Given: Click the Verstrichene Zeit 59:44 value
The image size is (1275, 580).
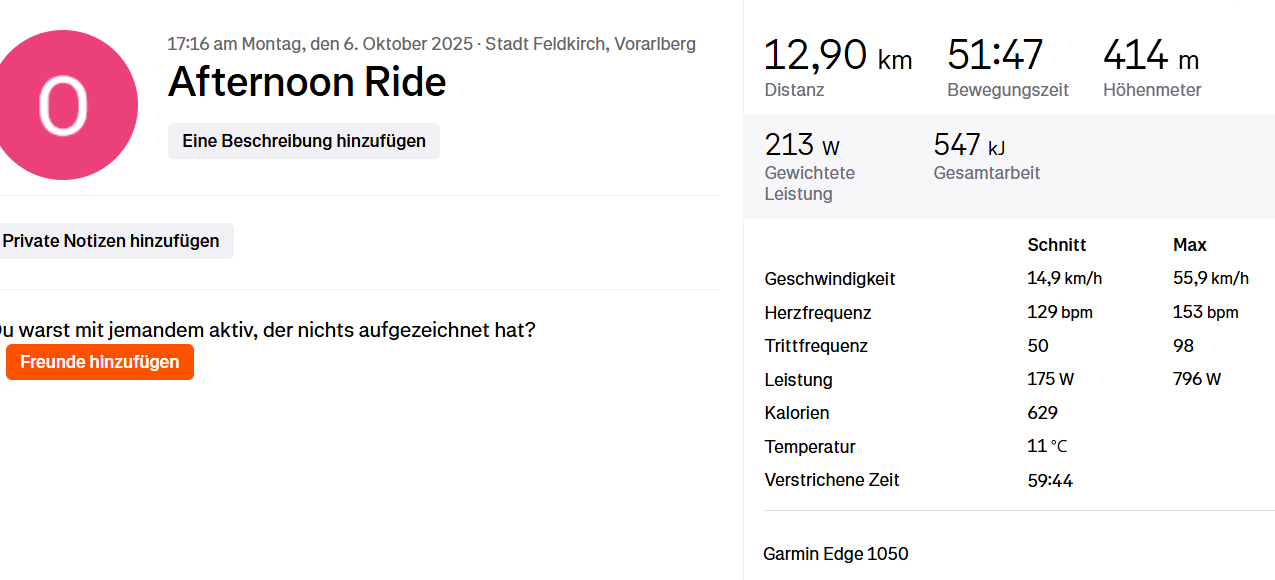Looking at the screenshot, I should pos(1050,481).
